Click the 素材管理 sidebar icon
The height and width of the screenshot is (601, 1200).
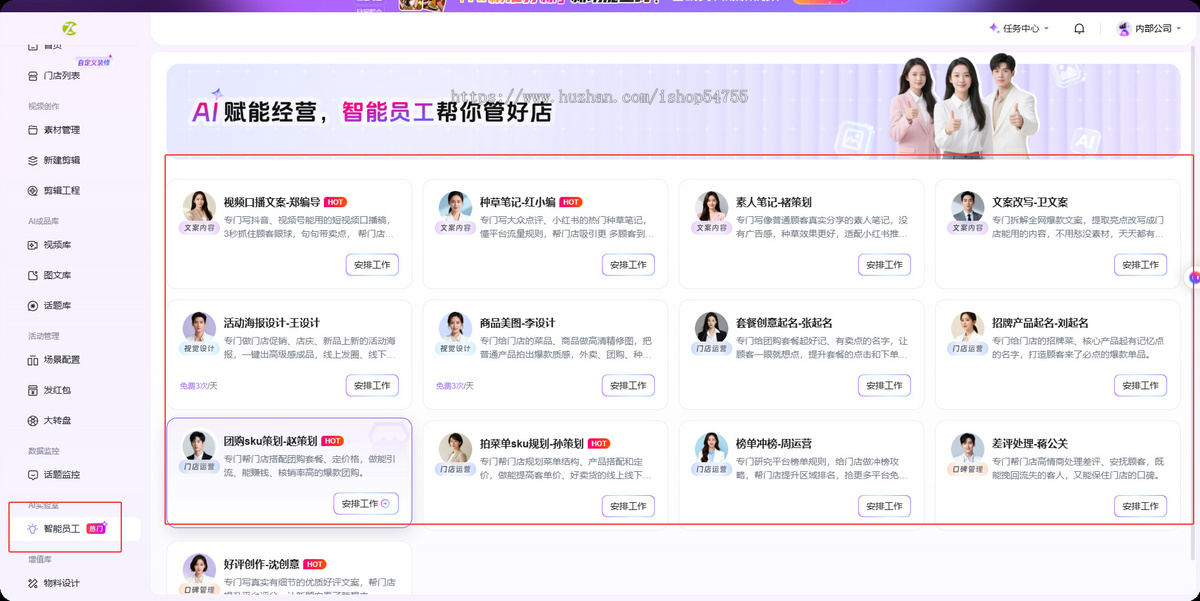tap(33, 130)
